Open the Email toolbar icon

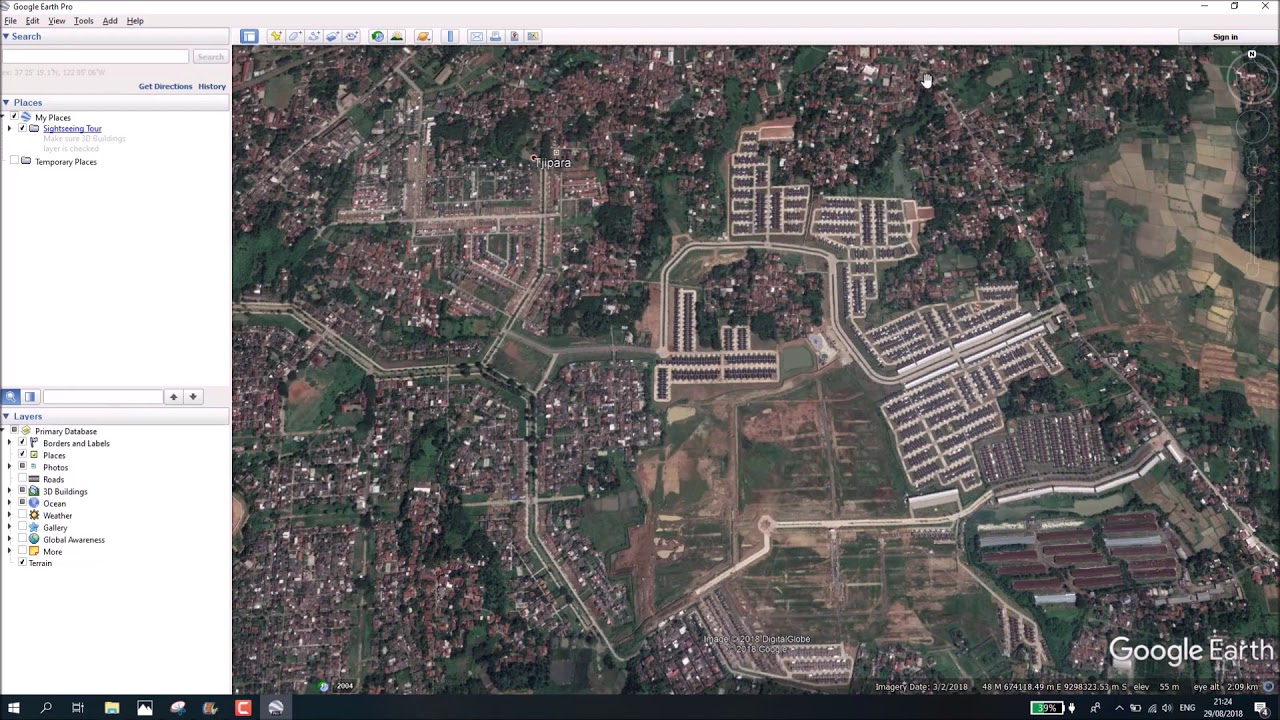476,37
